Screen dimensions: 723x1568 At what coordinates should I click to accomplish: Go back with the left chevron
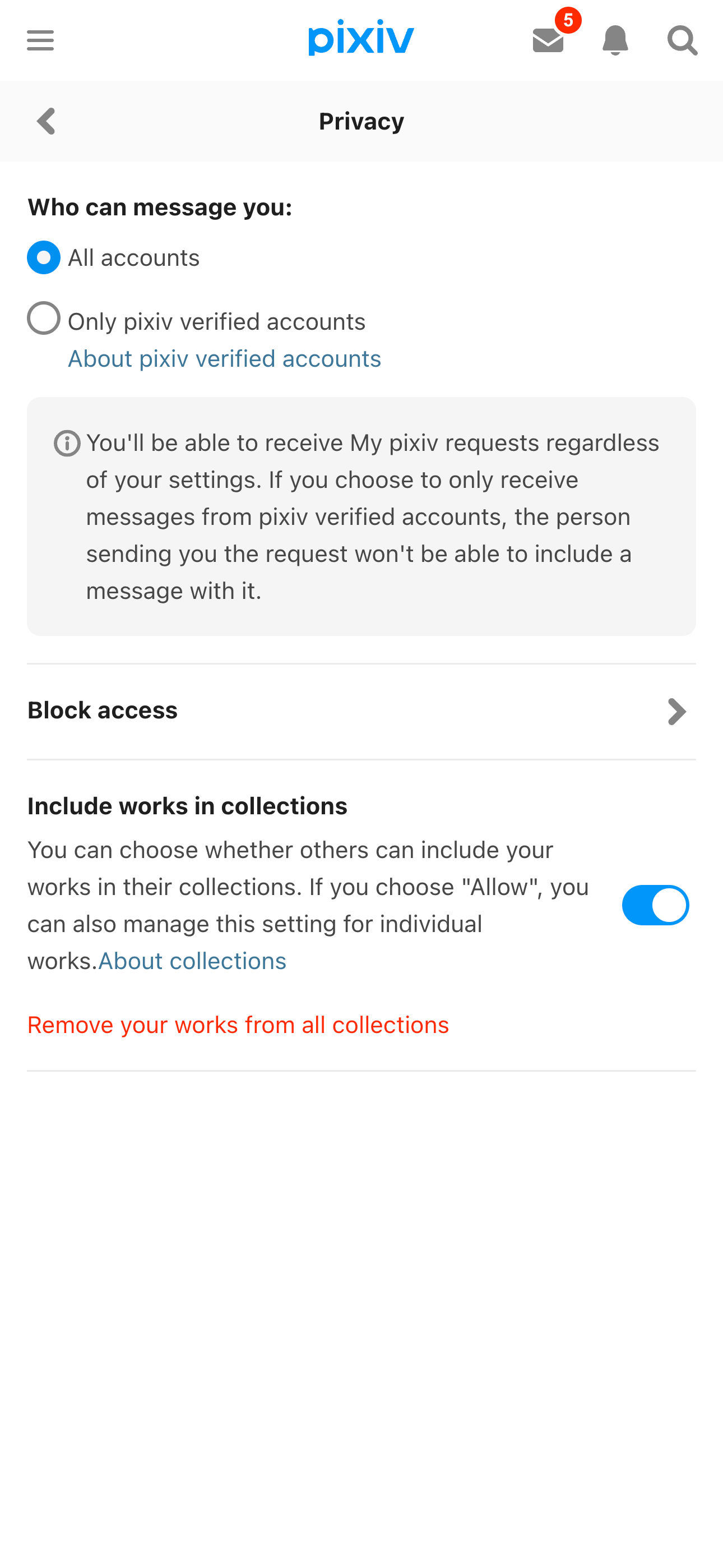[47, 121]
